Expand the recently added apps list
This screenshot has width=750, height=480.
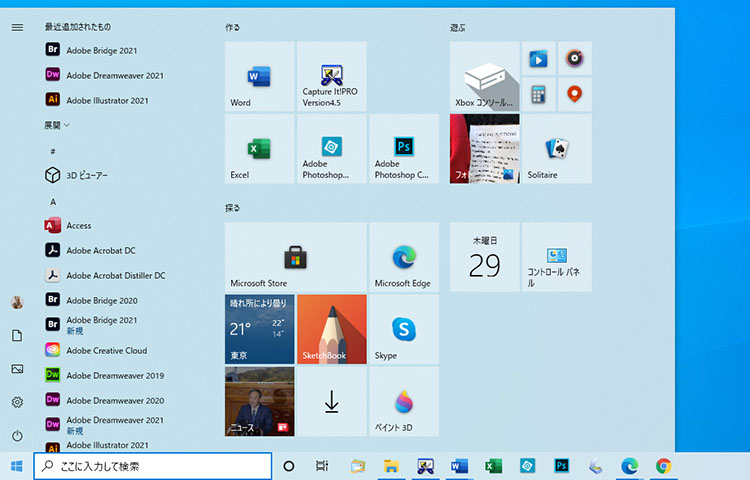(x=57, y=125)
